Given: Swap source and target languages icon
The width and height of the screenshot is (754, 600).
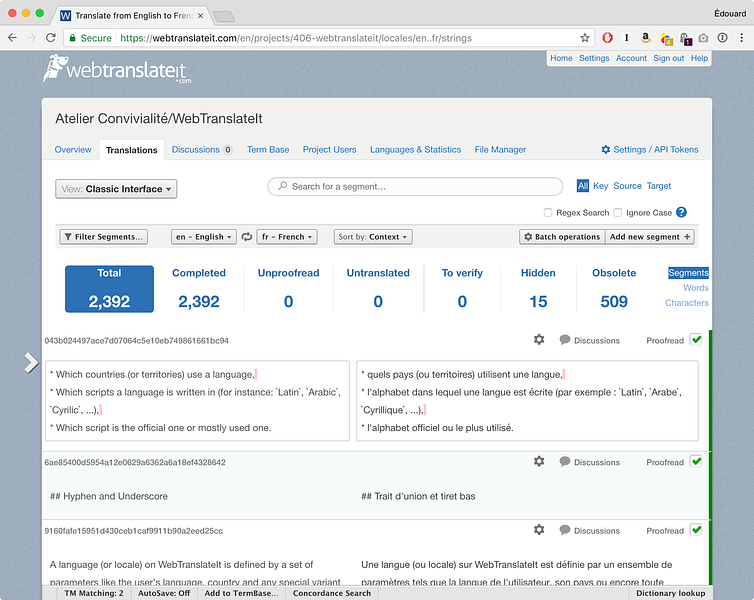Looking at the screenshot, I should [247, 237].
